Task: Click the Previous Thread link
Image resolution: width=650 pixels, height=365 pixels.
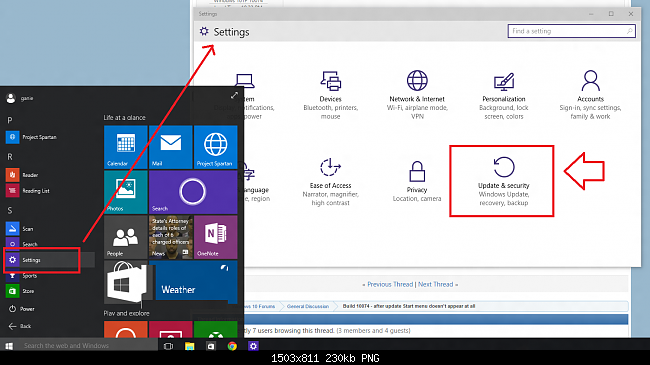Action: click(390, 285)
